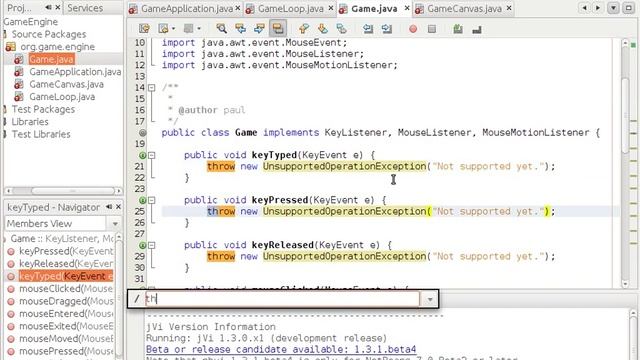The image size is (640, 360).
Task: Select org.game.engine package
Action: point(57,47)
